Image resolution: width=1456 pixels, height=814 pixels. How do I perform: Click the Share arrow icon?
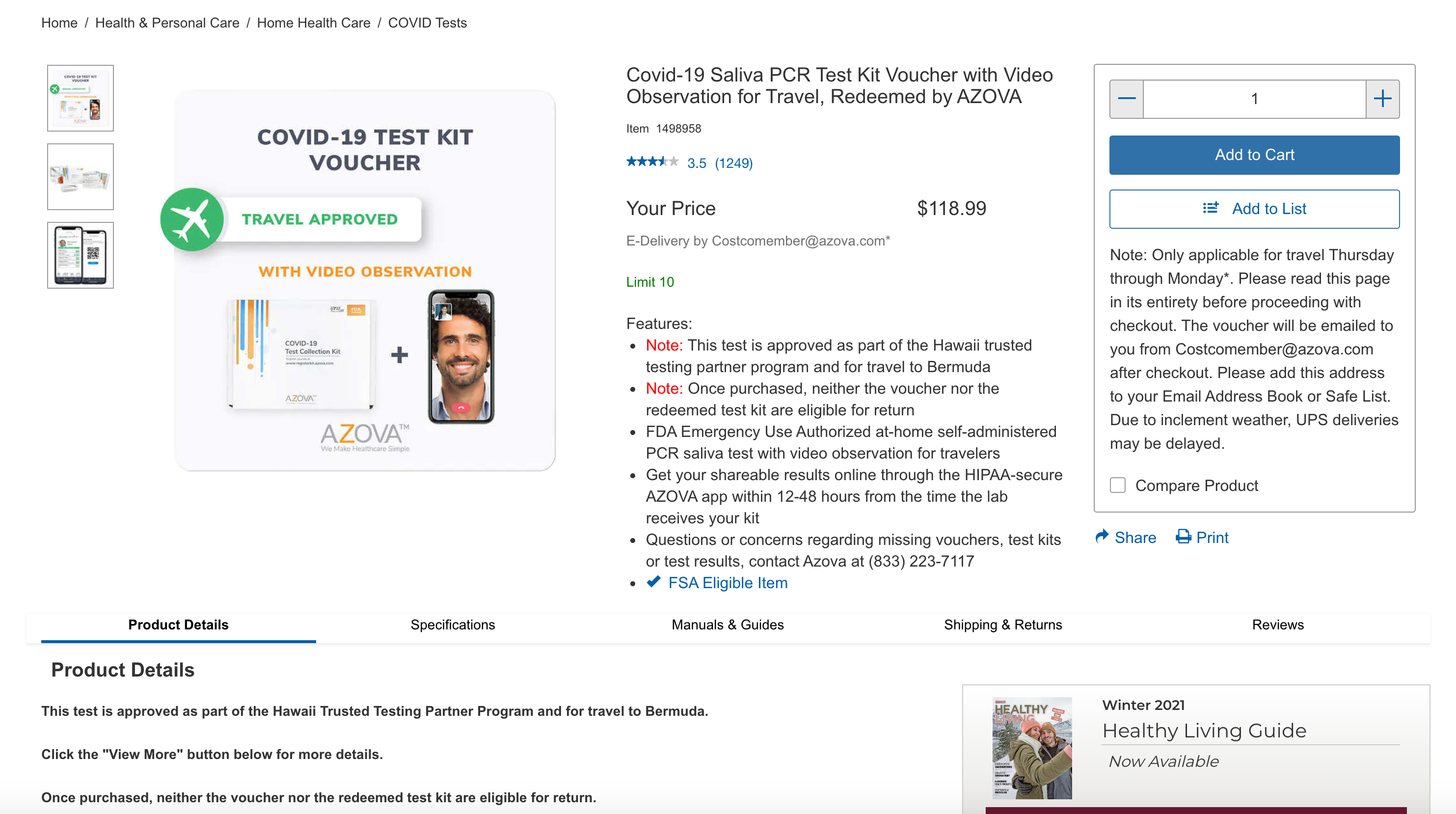[1102, 537]
